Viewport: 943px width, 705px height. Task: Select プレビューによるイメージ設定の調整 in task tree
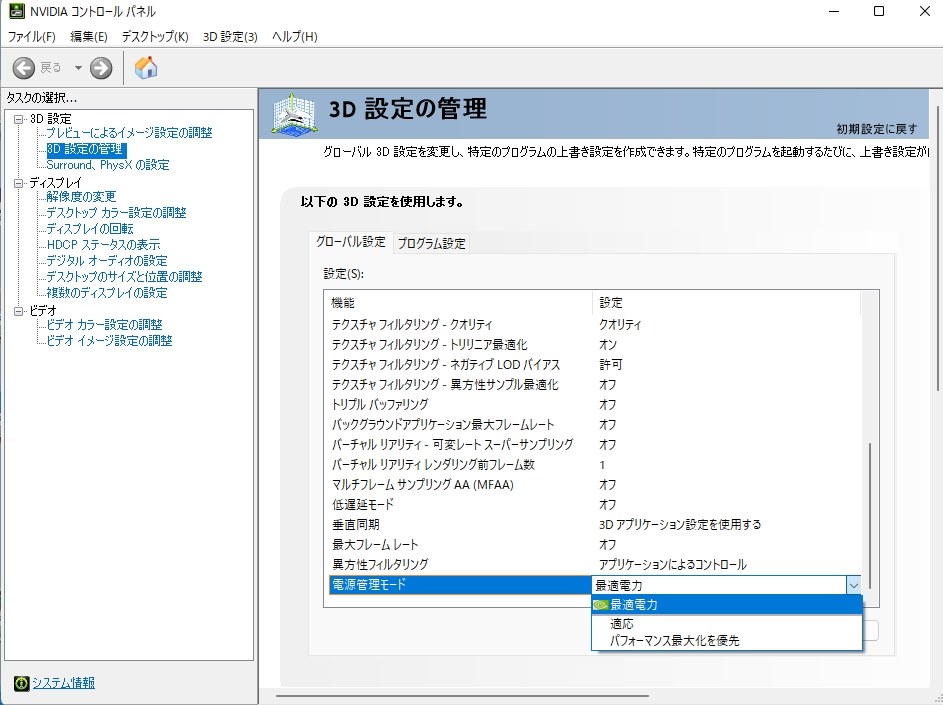point(129,133)
